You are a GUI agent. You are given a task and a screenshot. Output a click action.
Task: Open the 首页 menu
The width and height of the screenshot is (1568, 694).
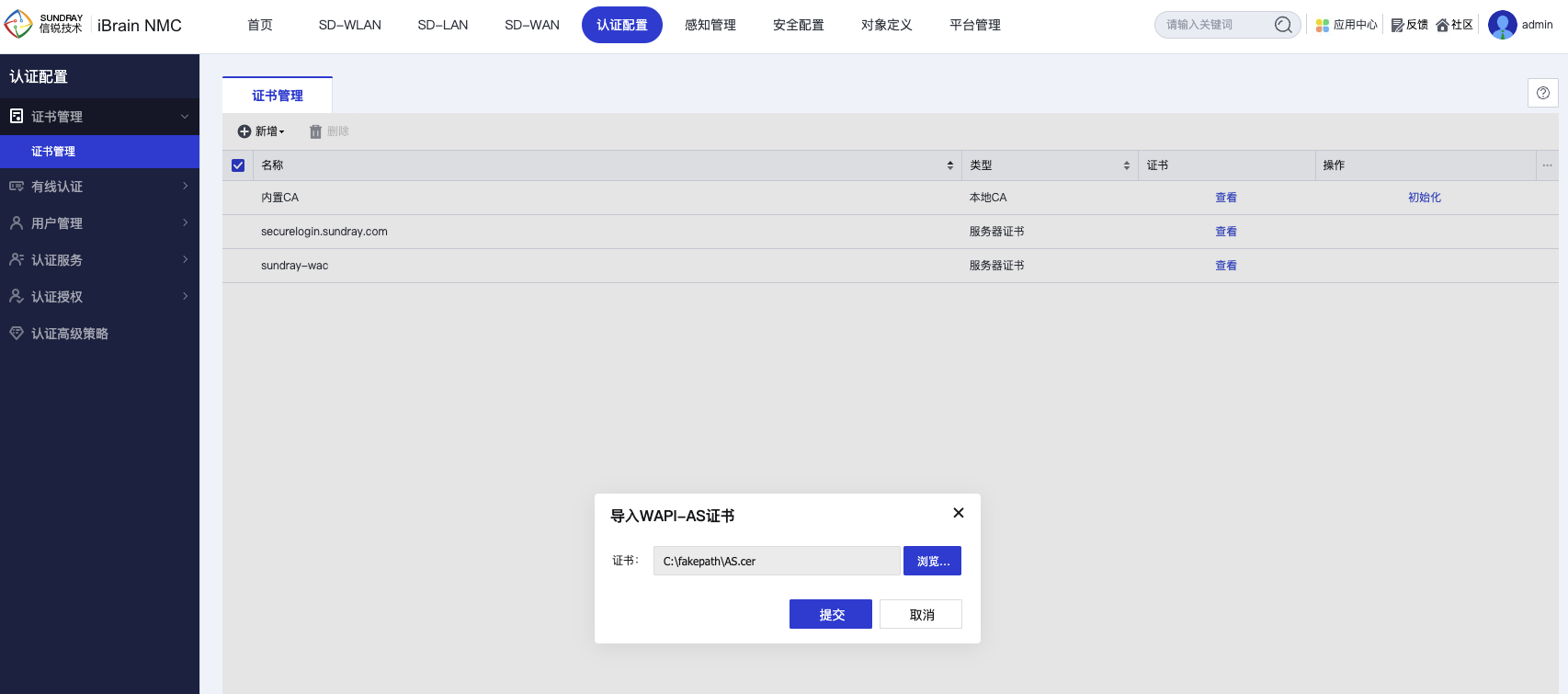260,25
